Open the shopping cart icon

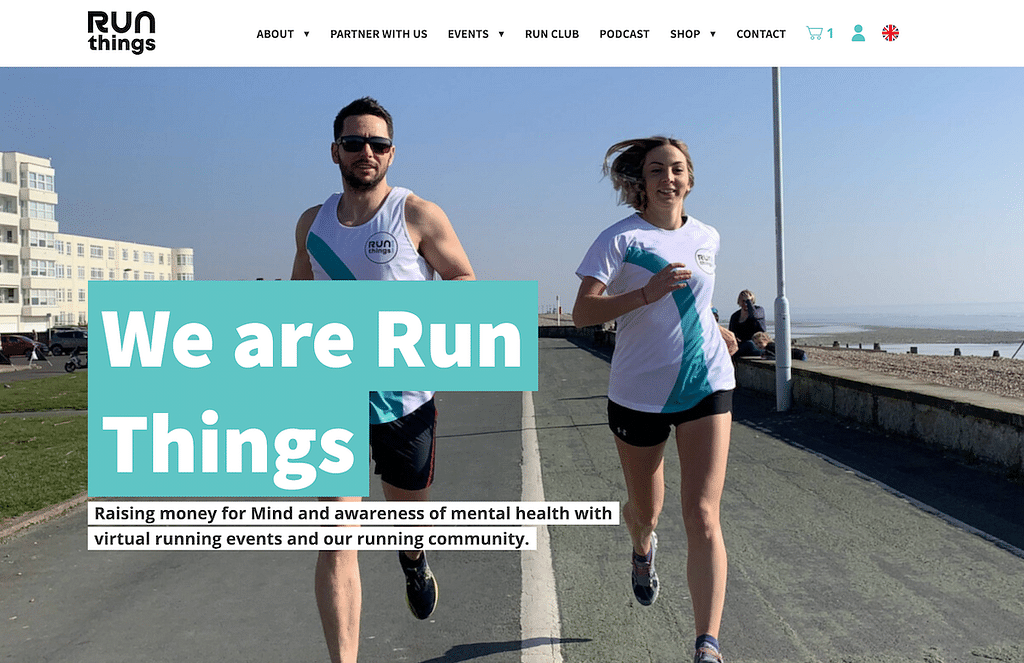click(814, 33)
